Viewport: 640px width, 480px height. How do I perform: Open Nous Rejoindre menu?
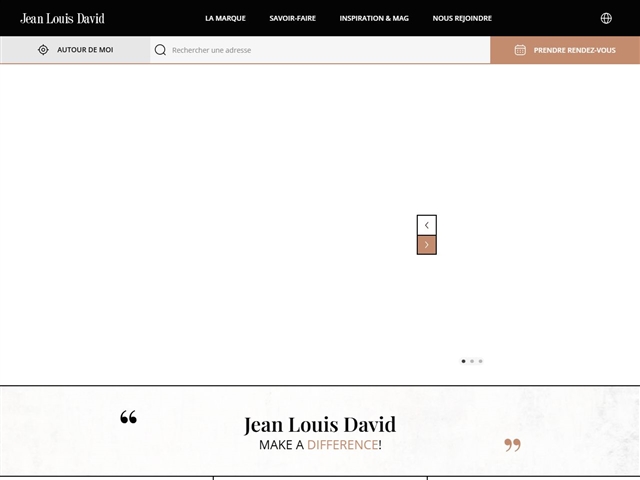click(462, 18)
